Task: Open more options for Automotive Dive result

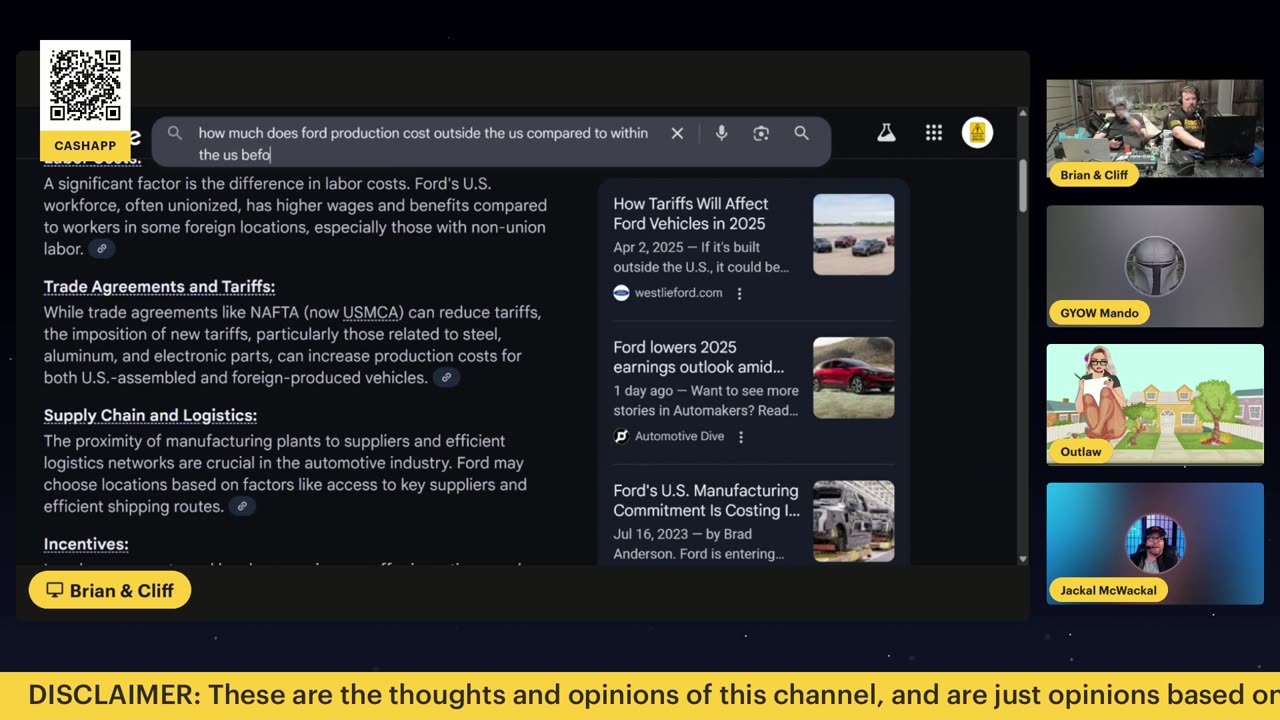Action: [x=741, y=436]
